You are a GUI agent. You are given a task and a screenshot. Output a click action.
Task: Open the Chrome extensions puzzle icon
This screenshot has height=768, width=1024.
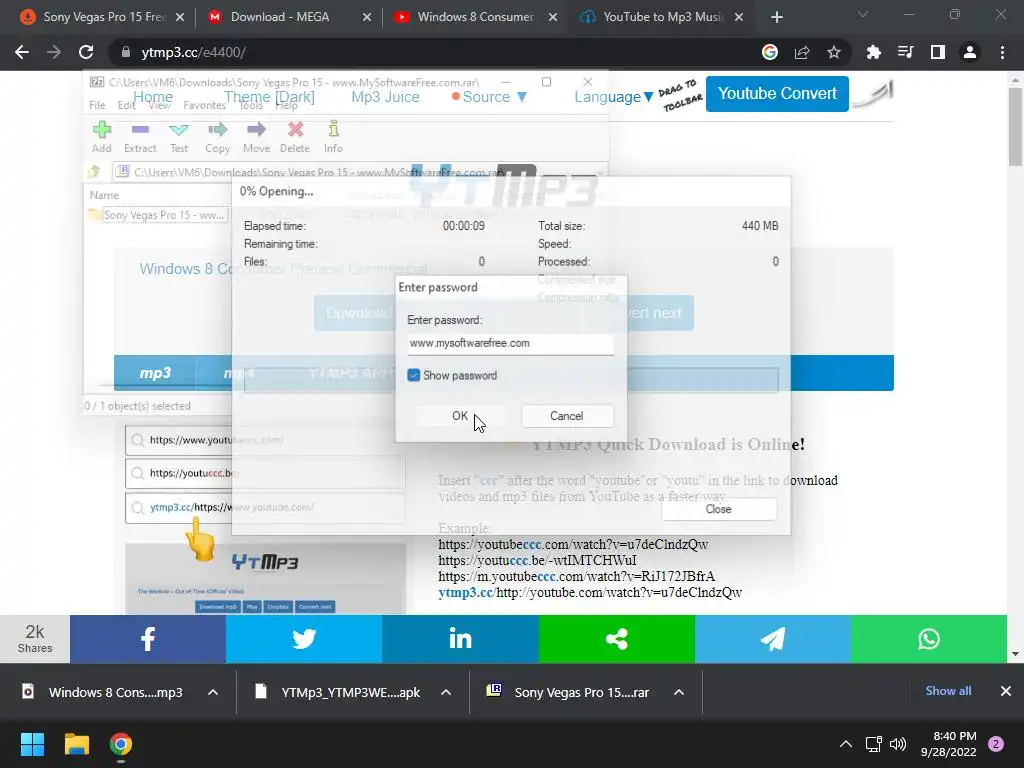point(873,52)
